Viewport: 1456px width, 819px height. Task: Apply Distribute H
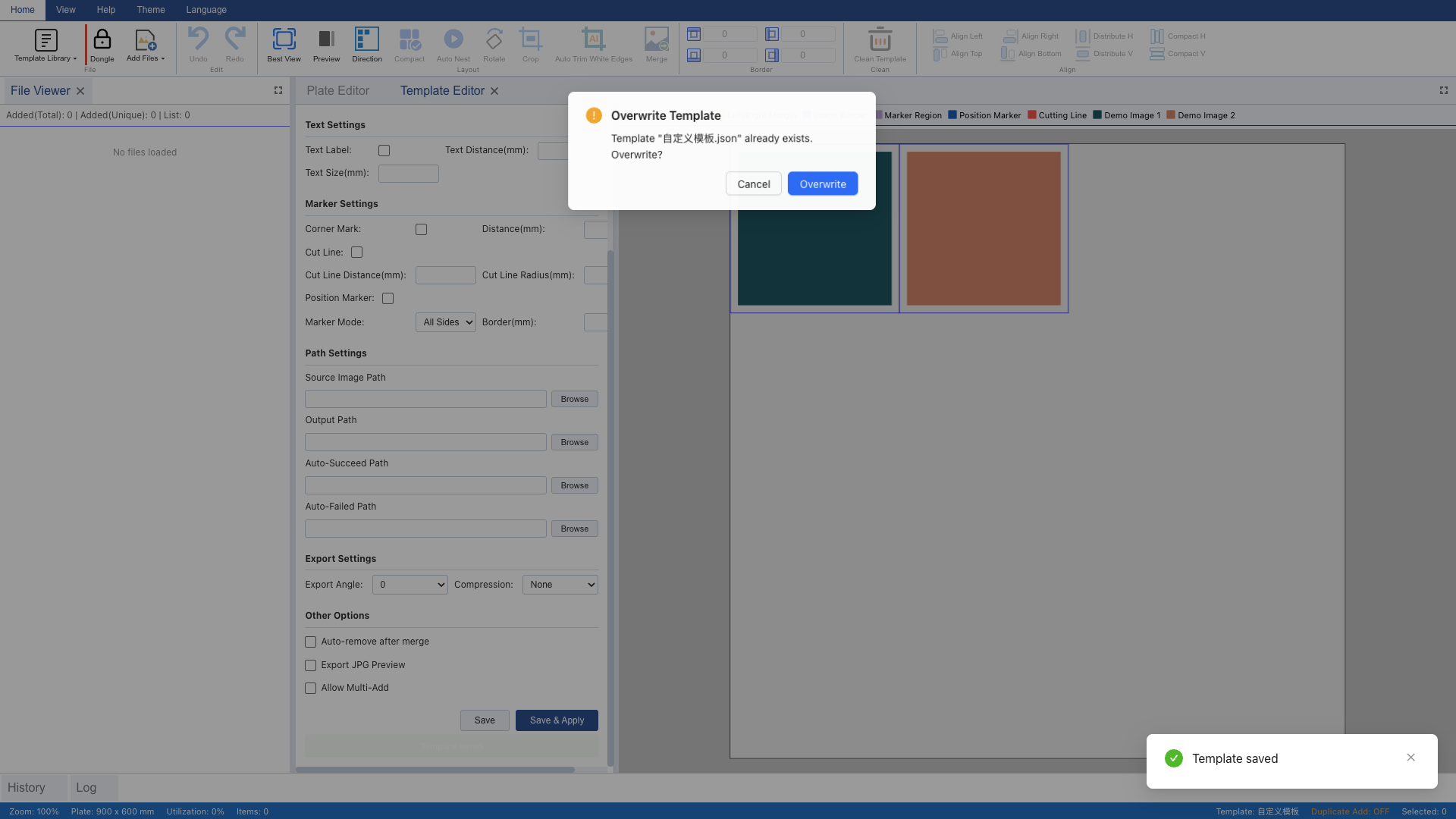click(x=1104, y=36)
